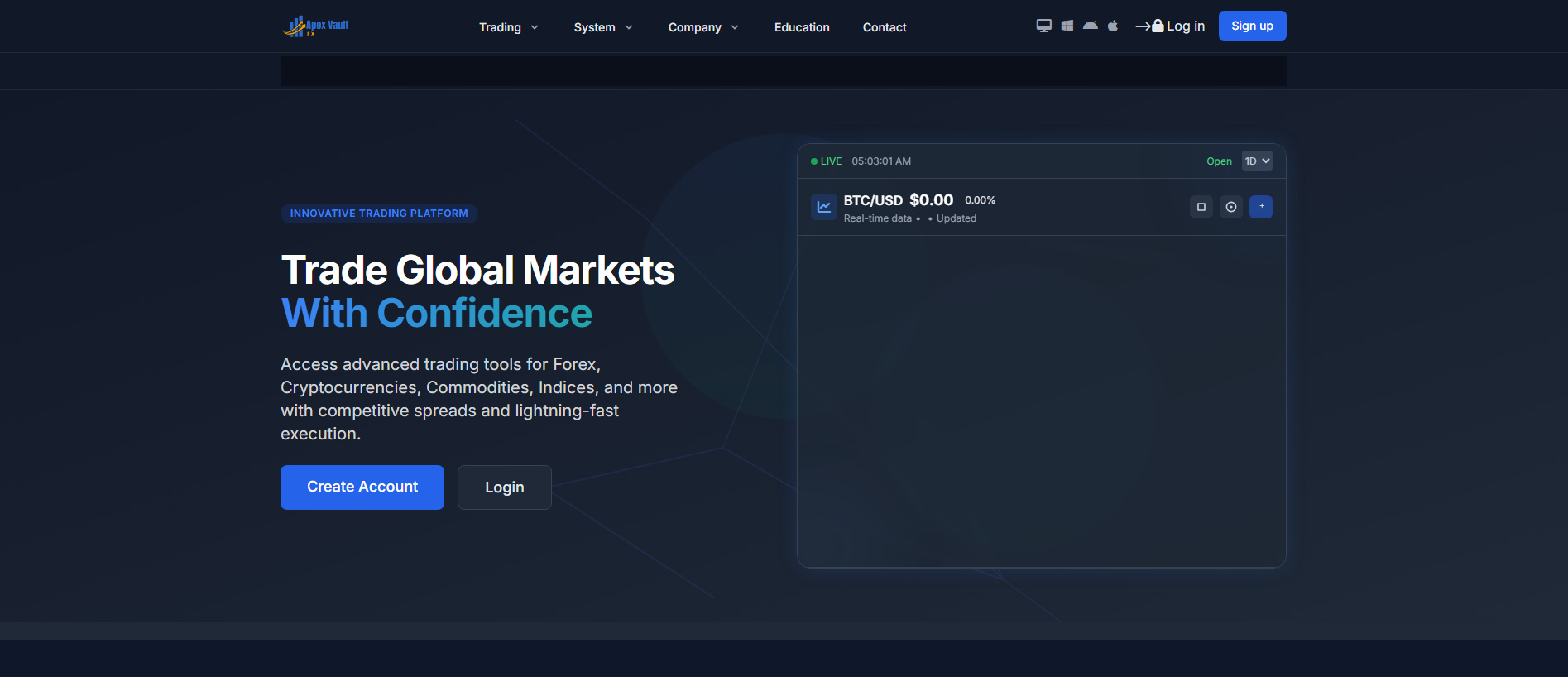The width and height of the screenshot is (1568, 677).
Task: Click the circle target icon button in chart widget
Action: 1231,207
